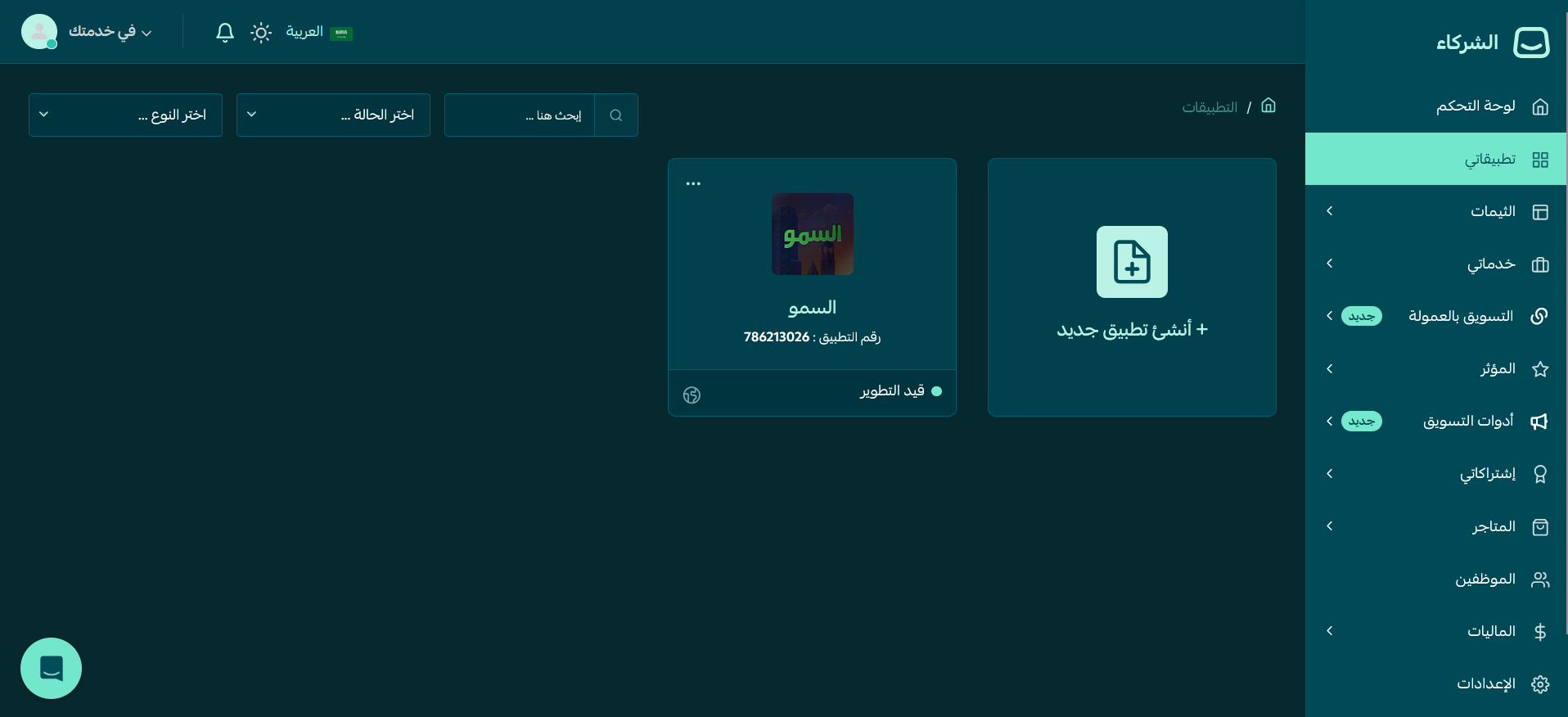Click the affiliate link icon beside التسويق بالعمولة
1568x717 pixels.
1539,316
